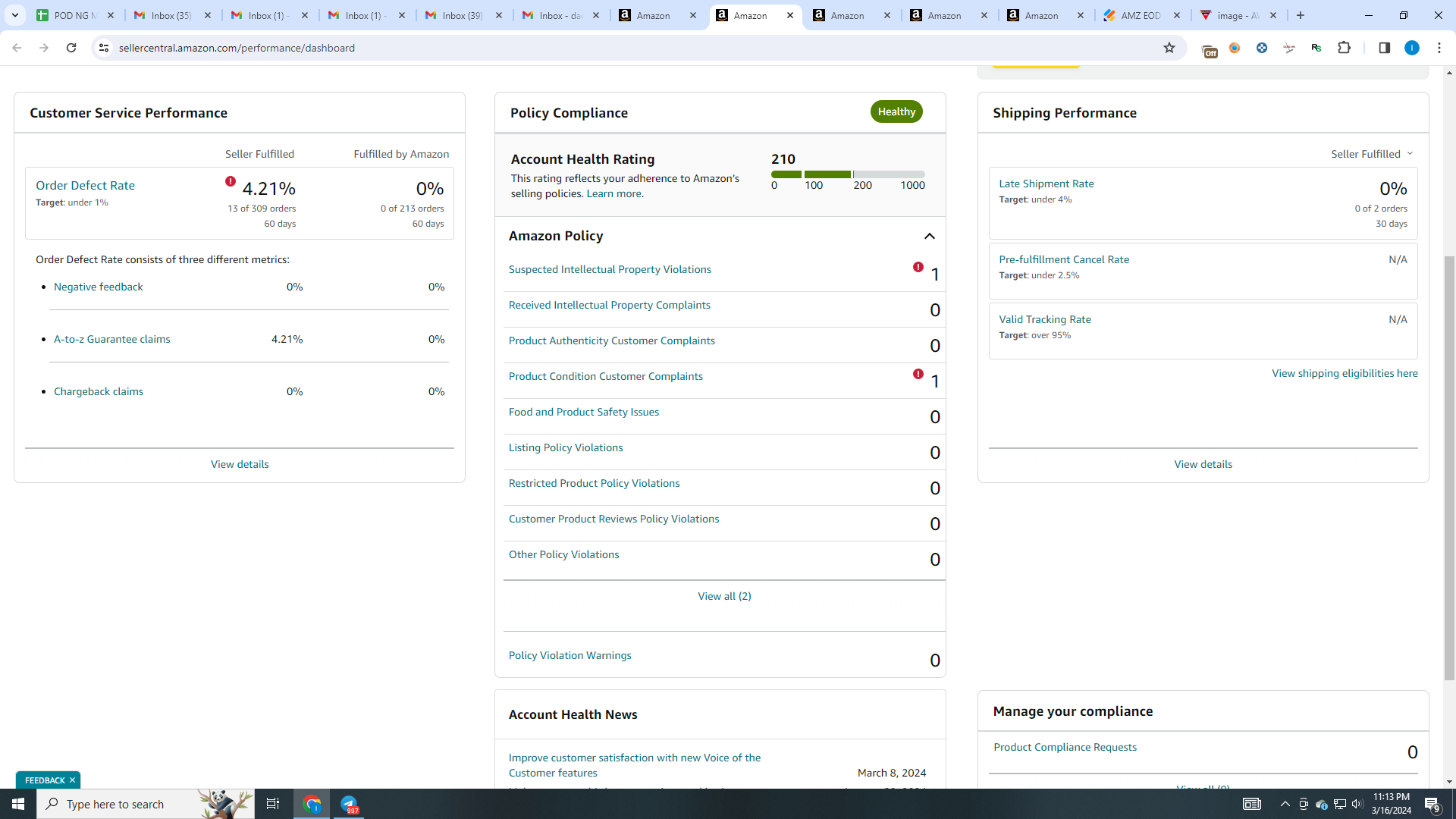
Task: Click View details under Shipping Performance
Action: (x=1203, y=464)
